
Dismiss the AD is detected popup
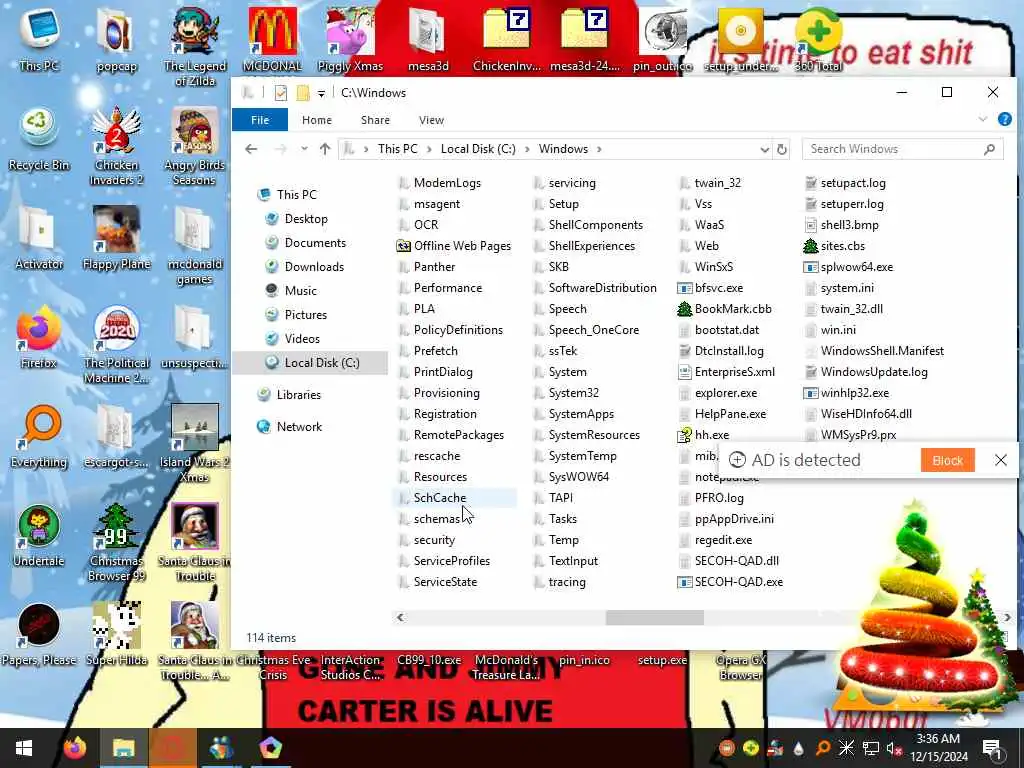1000,460
